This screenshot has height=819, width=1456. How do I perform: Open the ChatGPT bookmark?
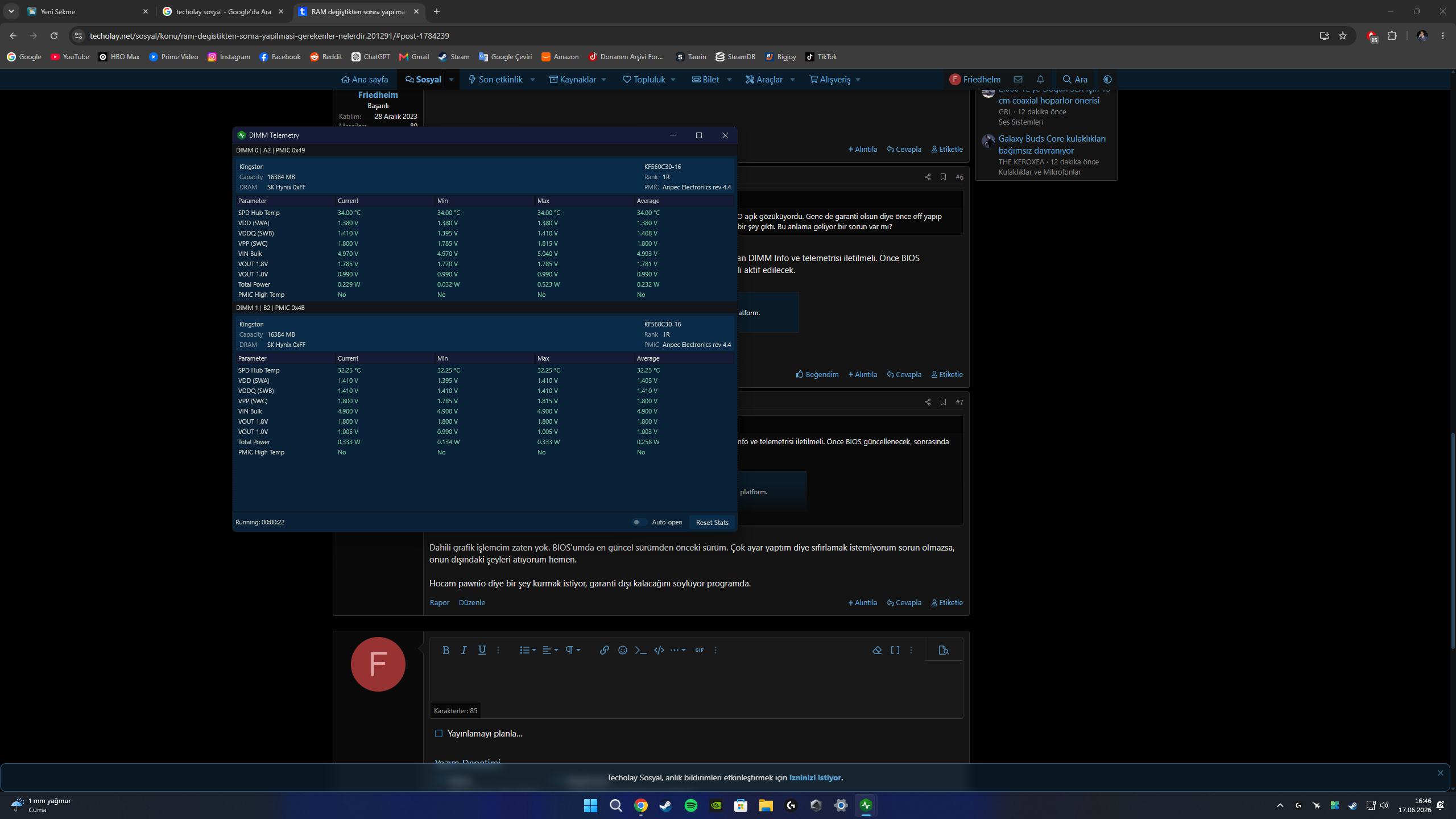coord(371,57)
